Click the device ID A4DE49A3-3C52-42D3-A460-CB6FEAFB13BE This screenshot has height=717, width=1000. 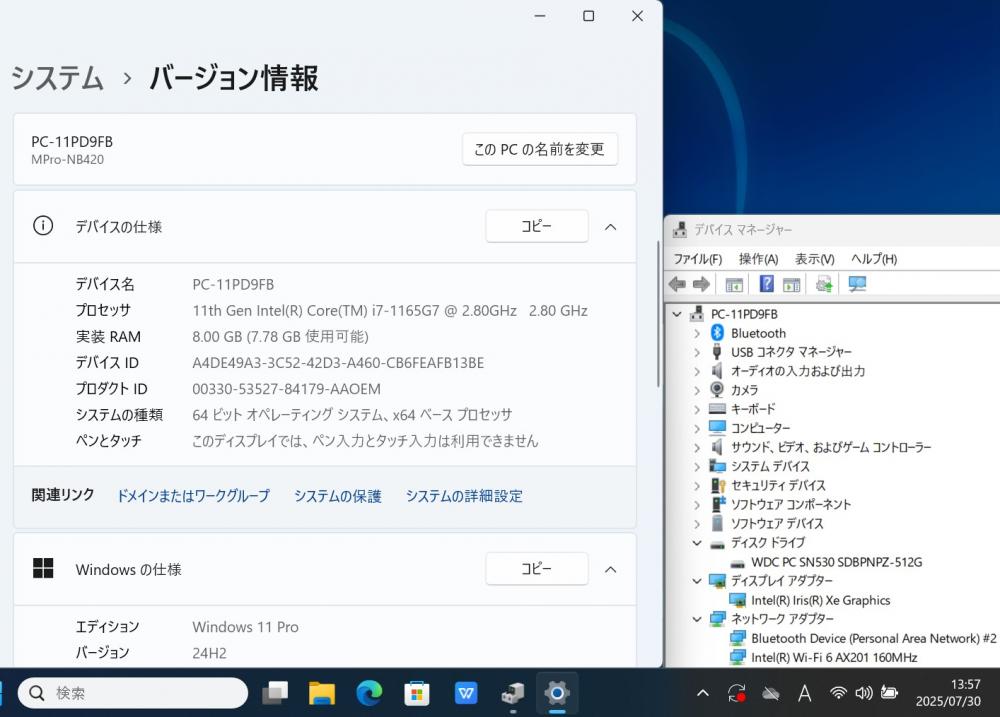(338, 363)
